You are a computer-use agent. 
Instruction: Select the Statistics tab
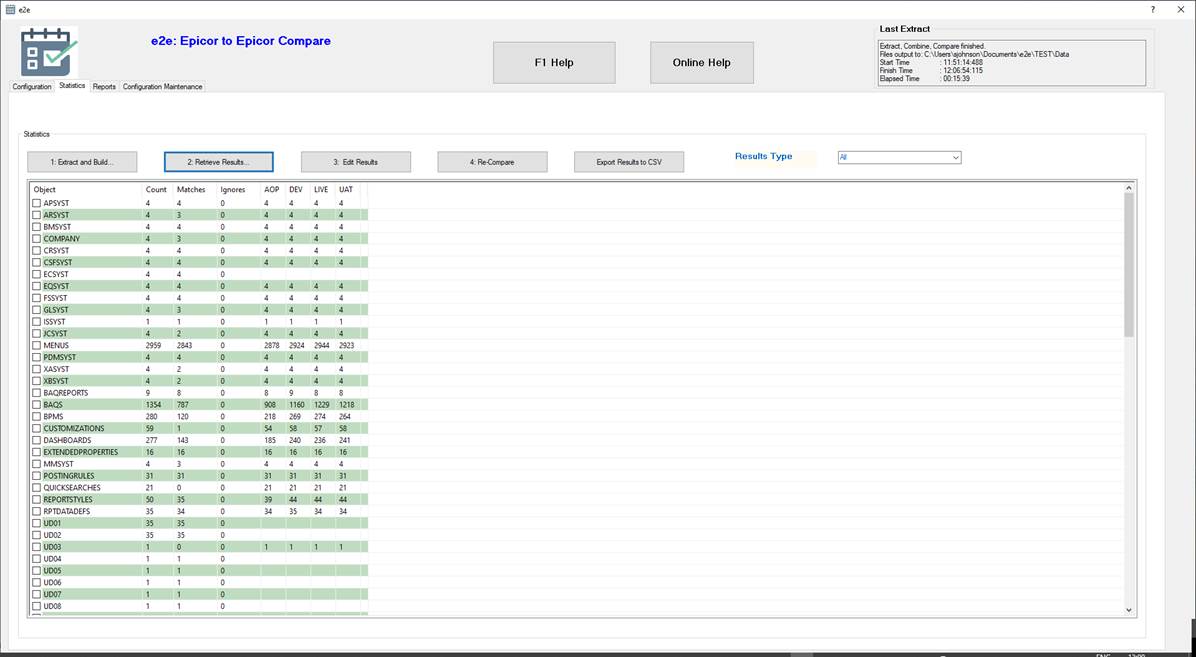tap(72, 85)
